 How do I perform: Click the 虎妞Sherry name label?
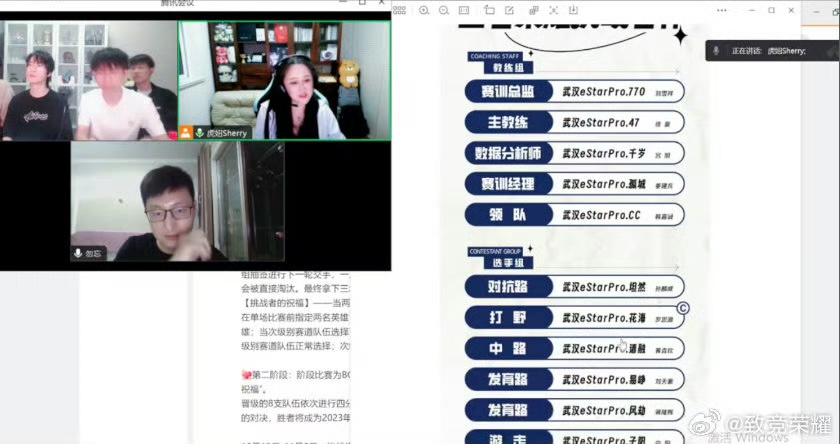pyautogui.click(x=227, y=133)
